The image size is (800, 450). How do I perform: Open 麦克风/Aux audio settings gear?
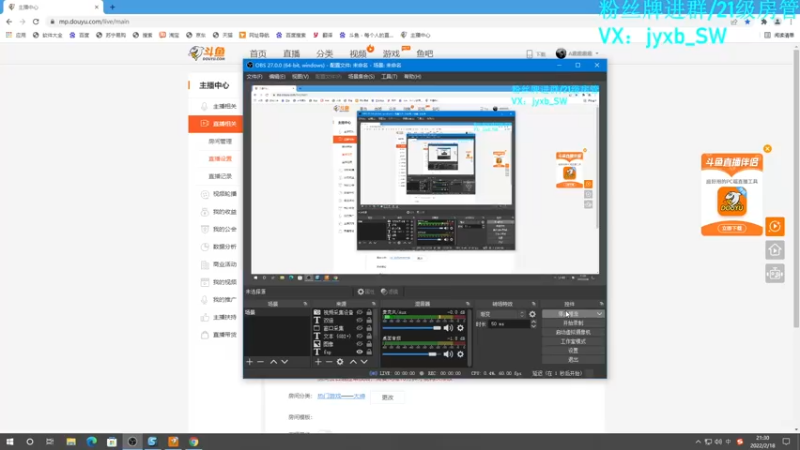[x=460, y=328]
